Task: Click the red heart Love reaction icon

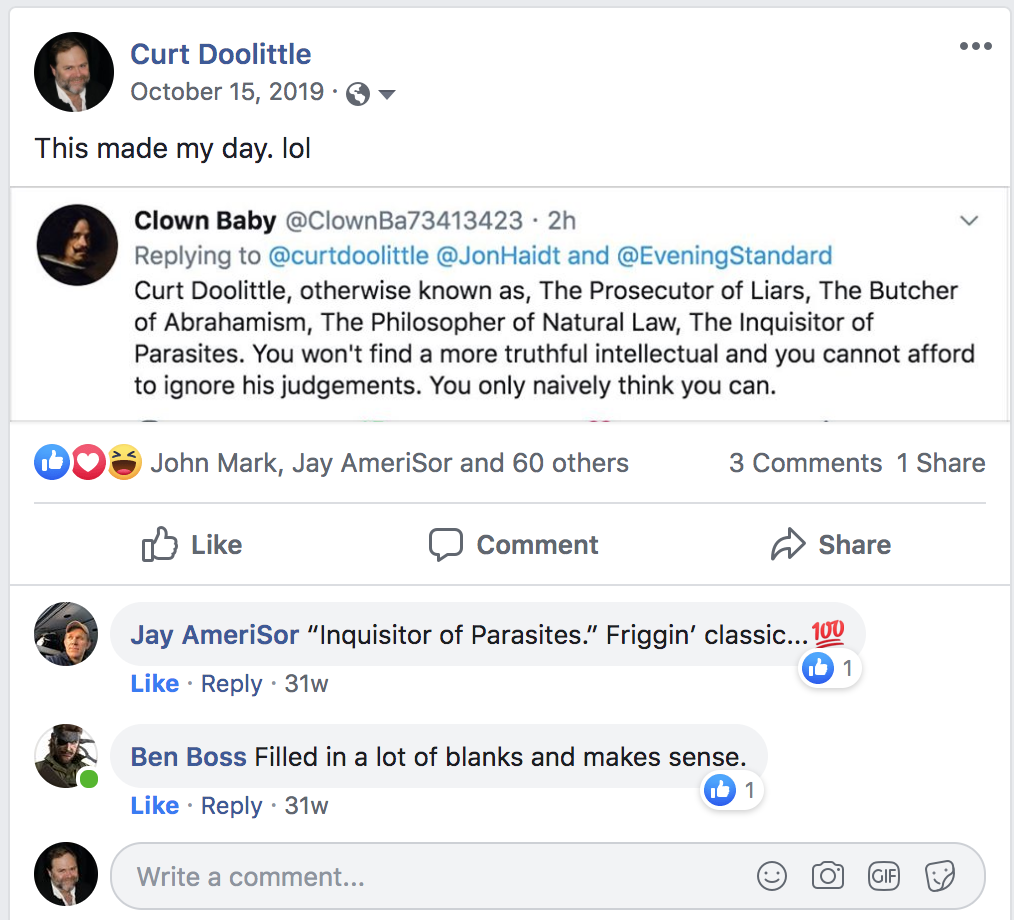Action: pyautogui.click(x=89, y=462)
